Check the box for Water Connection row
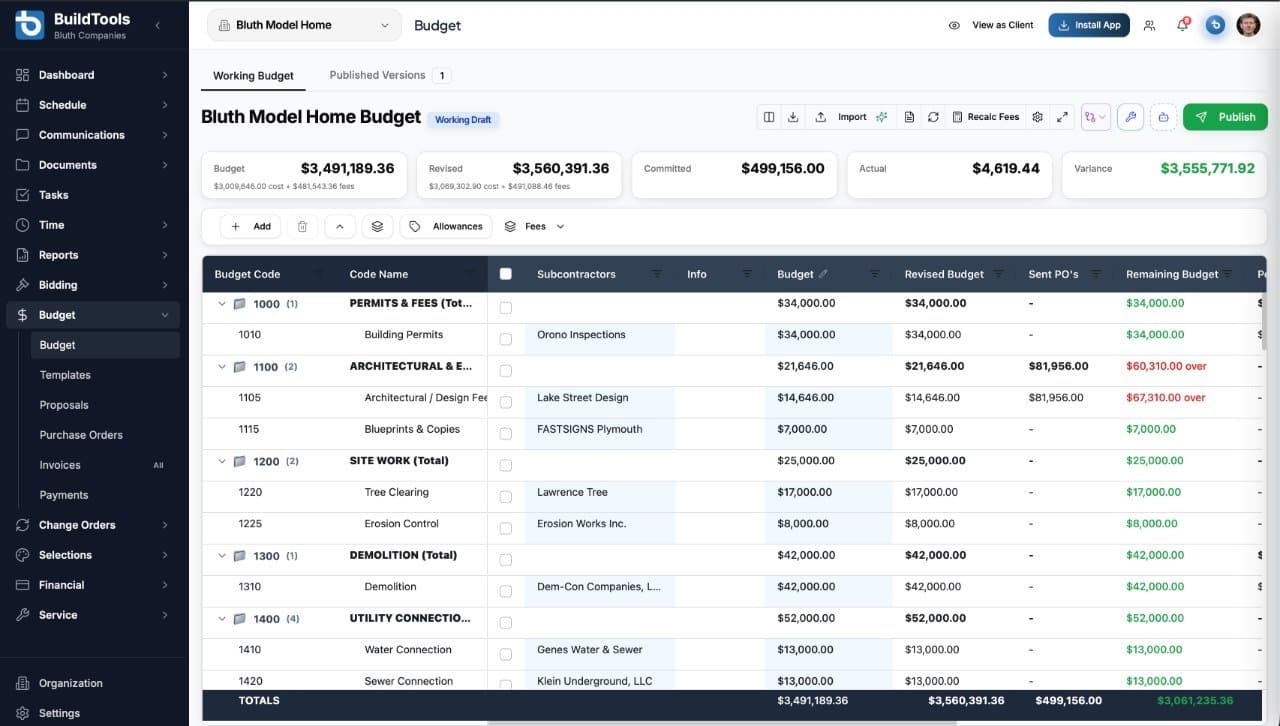The width and height of the screenshot is (1280, 726). pos(505,654)
